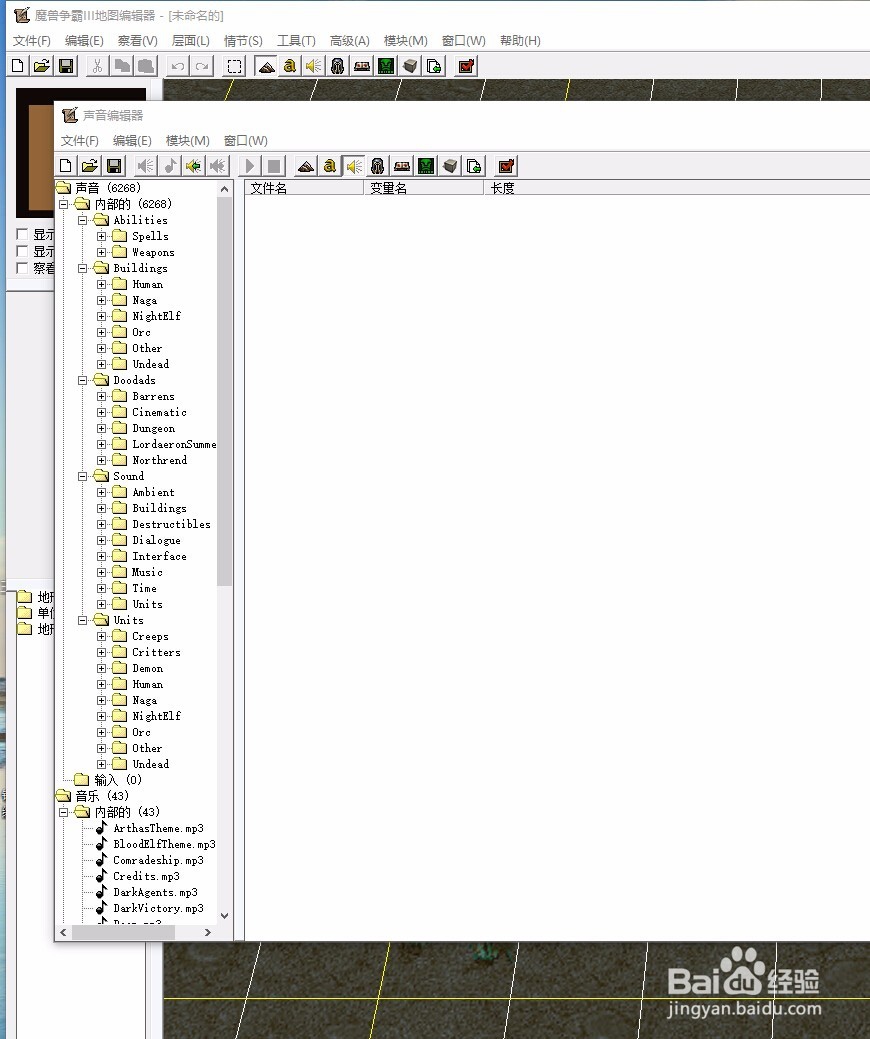This screenshot has width=870, height=1039.
Task: Switch to Trigger Editor from Sound Editor toolbar
Action: pyautogui.click(x=329, y=166)
